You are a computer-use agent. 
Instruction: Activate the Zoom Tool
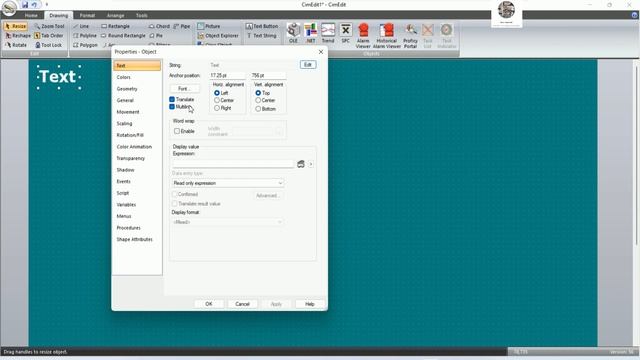49,26
